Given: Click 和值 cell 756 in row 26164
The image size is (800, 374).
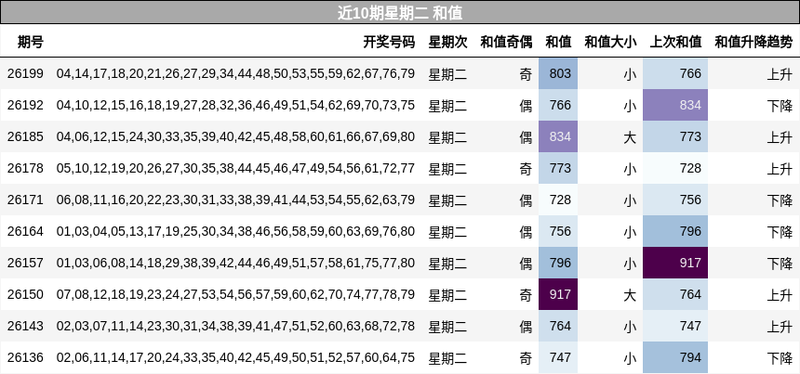Looking at the screenshot, I should (x=558, y=232).
